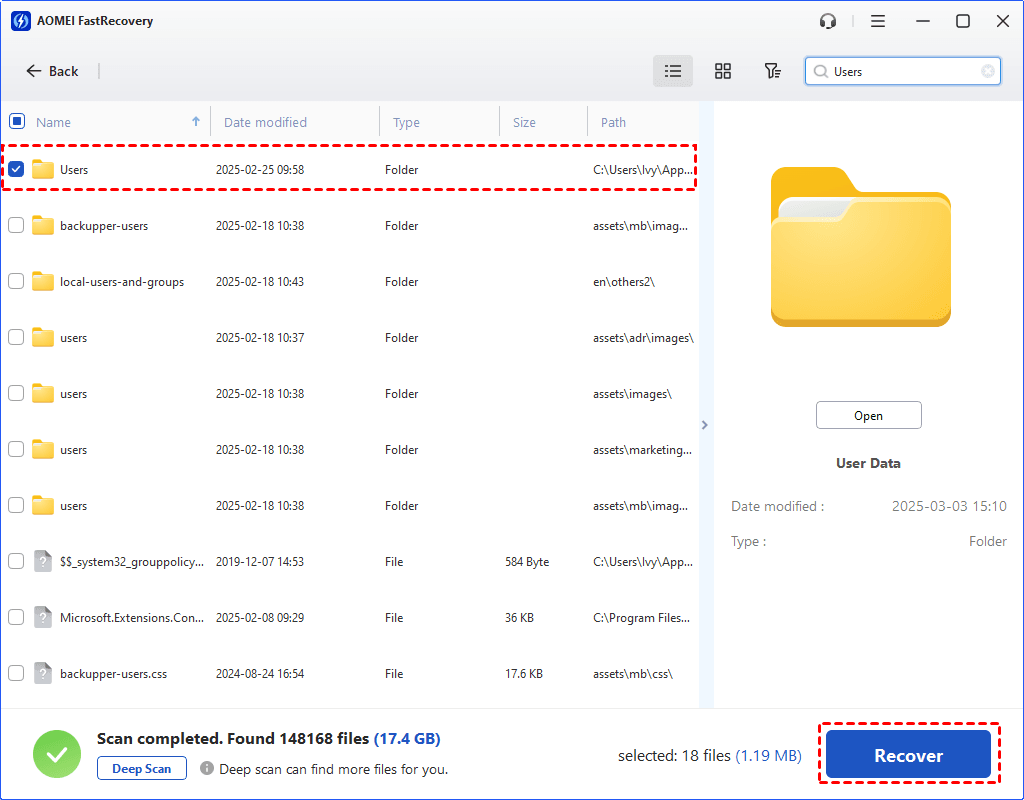
Task: Open the filter options
Action: click(772, 71)
